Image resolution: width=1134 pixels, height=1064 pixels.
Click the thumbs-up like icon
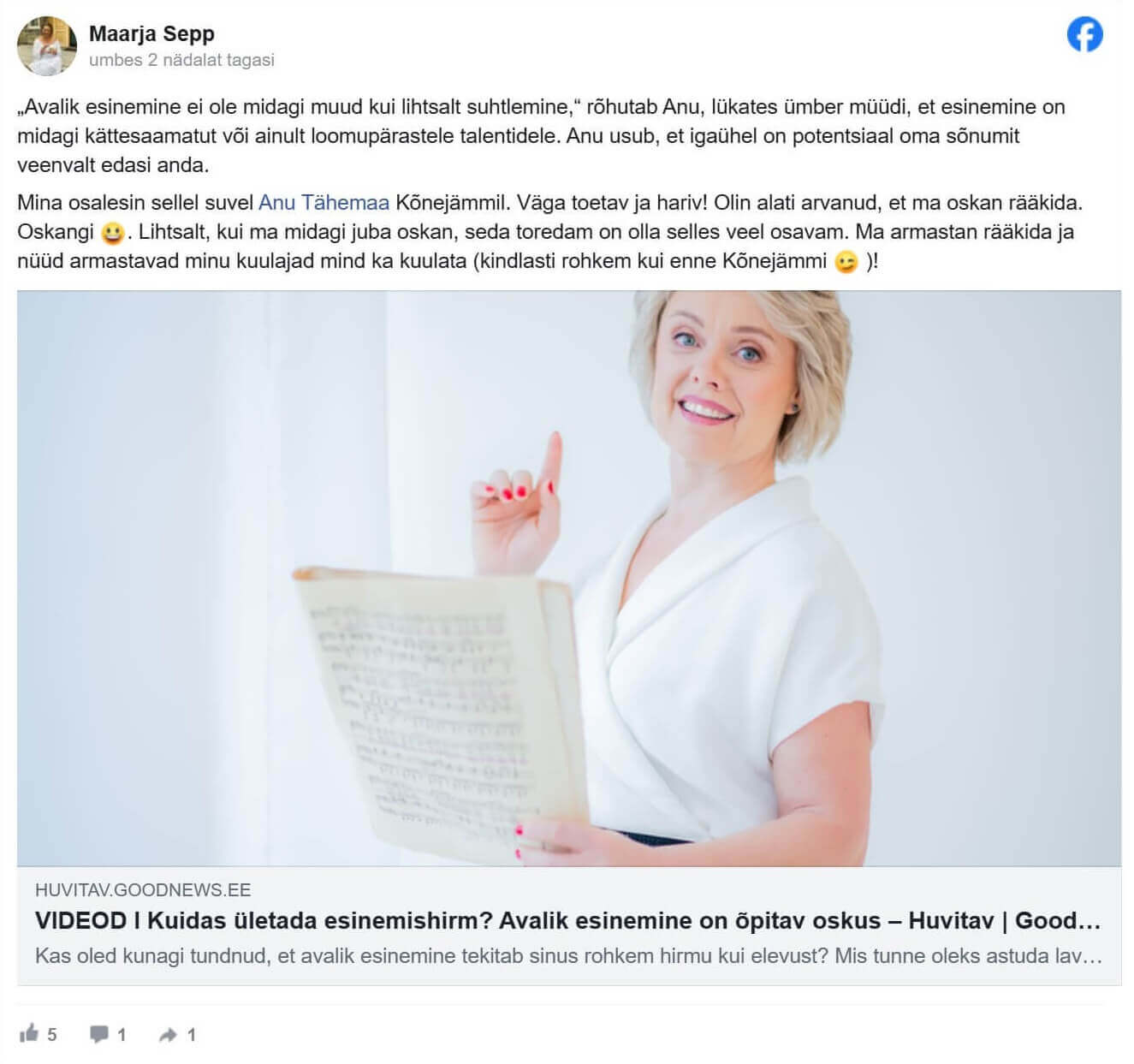coord(29,1033)
